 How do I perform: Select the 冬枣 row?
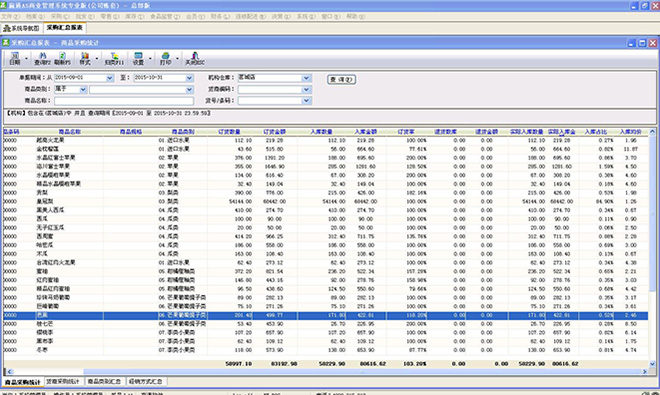click(325, 350)
